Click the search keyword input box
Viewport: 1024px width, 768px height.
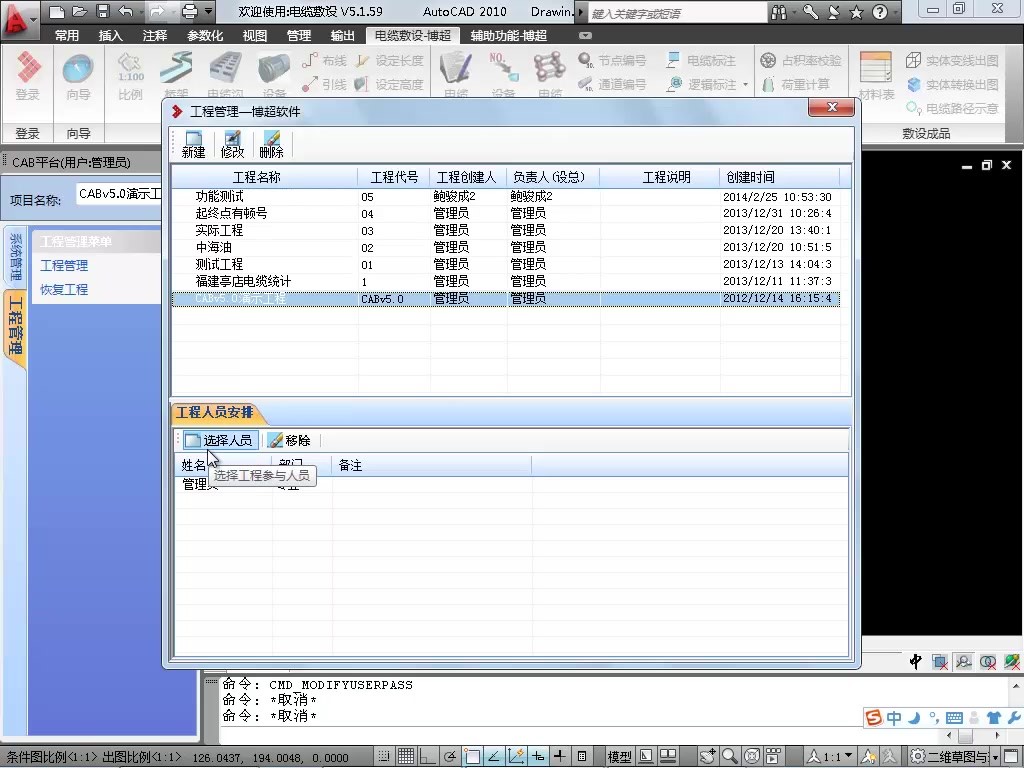[x=677, y=13]
